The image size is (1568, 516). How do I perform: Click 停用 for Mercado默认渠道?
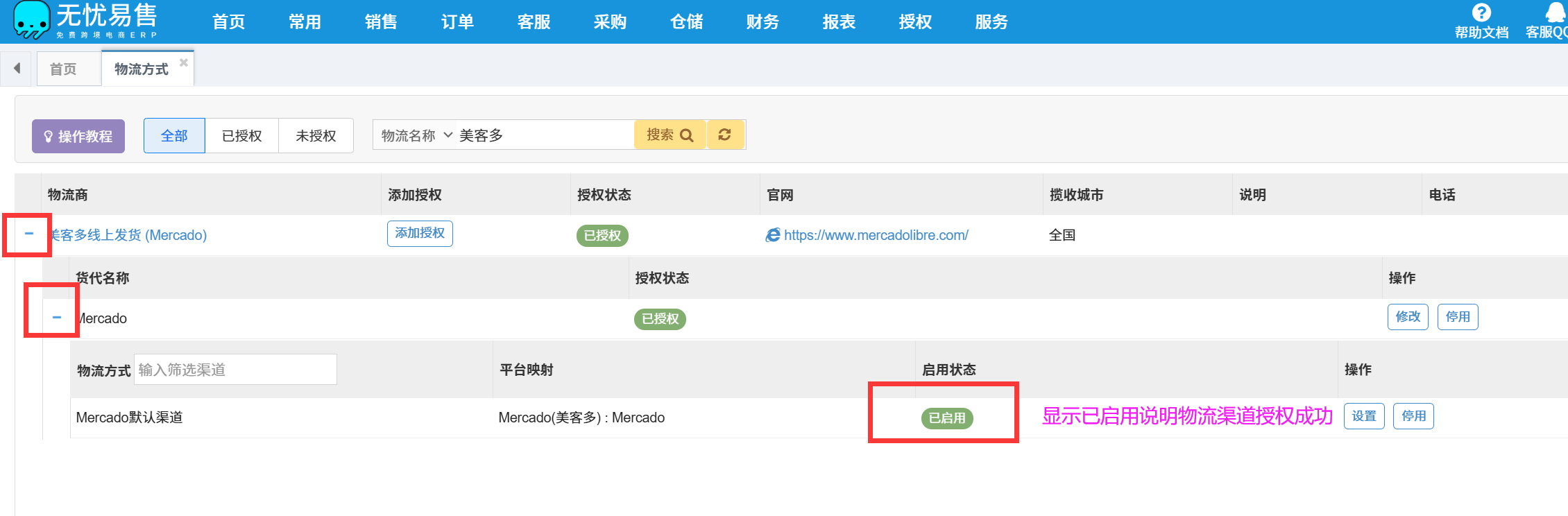[1413, 416]
